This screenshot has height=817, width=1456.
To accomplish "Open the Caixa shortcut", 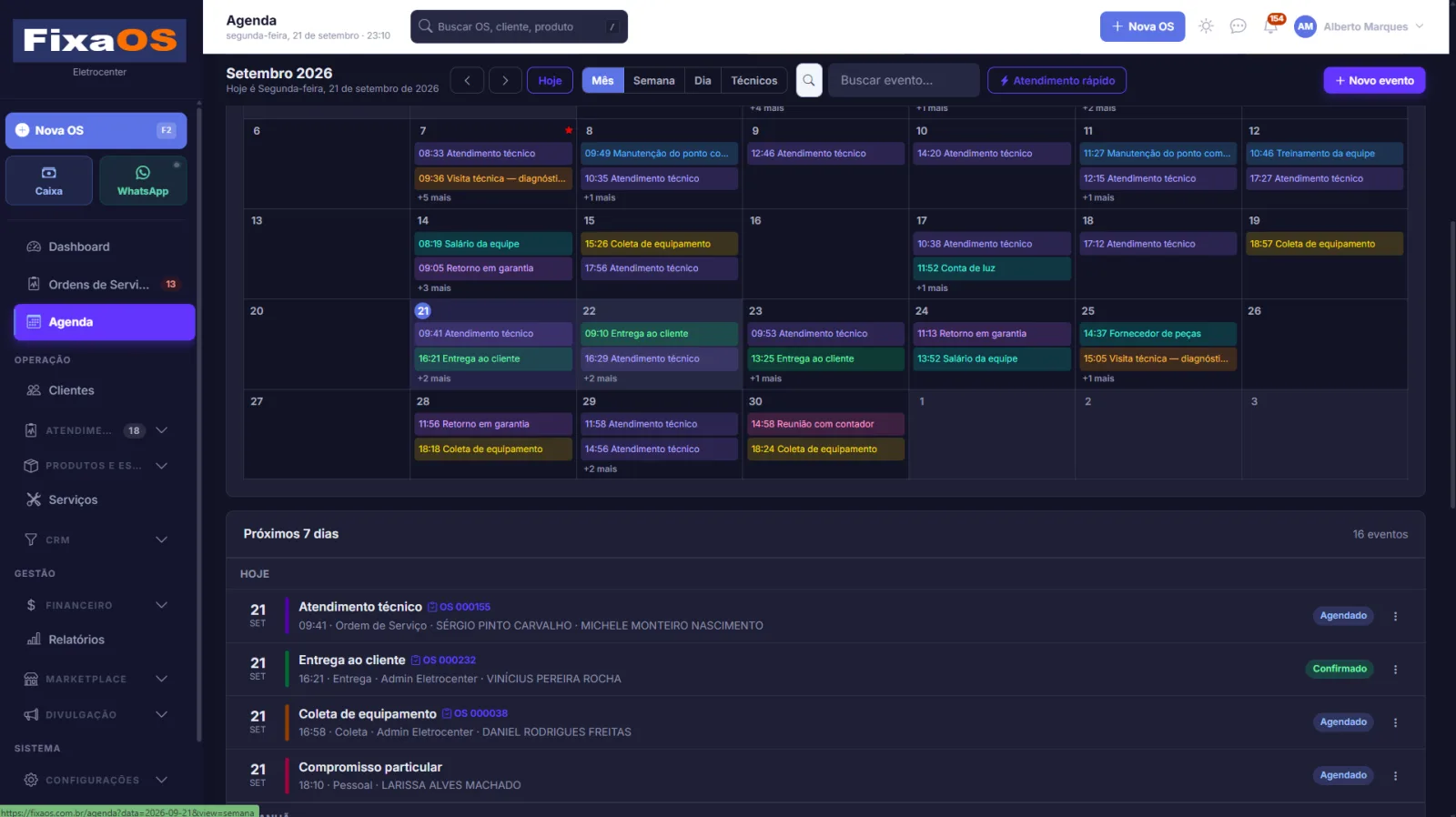I will pyautogui.click(x=49, y=180).
